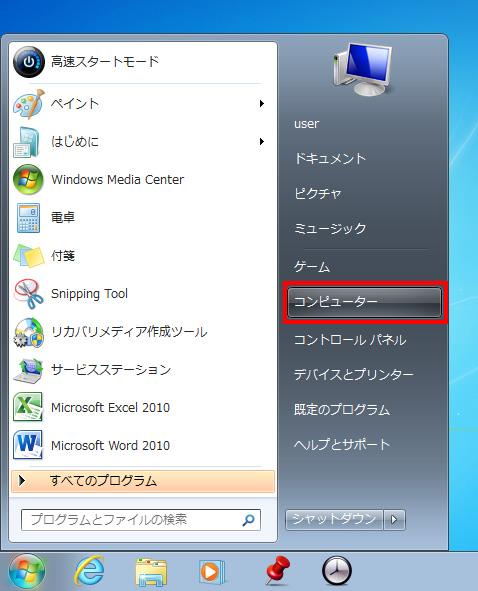Launch Windows Media Center icon
Screen dimensions: 478x591
[28, 179]
